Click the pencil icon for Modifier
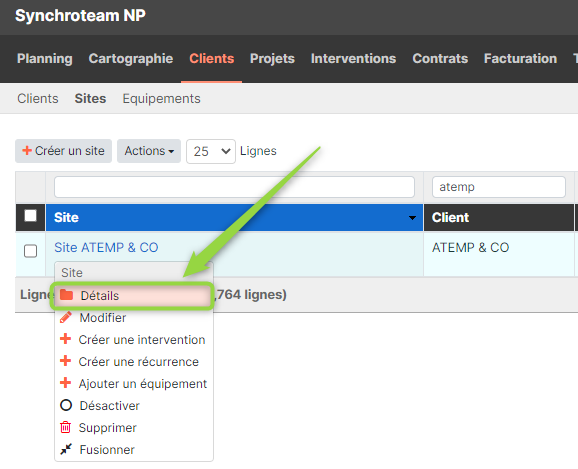The width and height of the screenshot is (578, 469). click(x=66, y=317)
